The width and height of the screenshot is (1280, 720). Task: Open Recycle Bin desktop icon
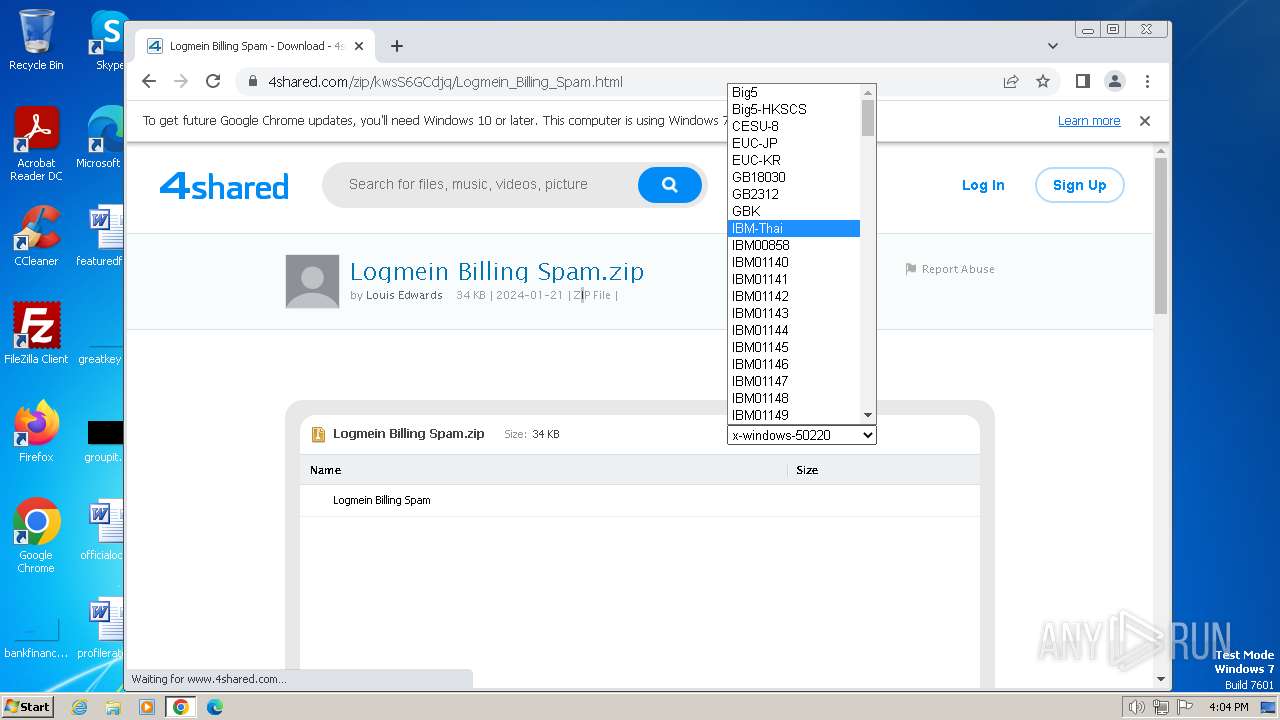point(36,40)
